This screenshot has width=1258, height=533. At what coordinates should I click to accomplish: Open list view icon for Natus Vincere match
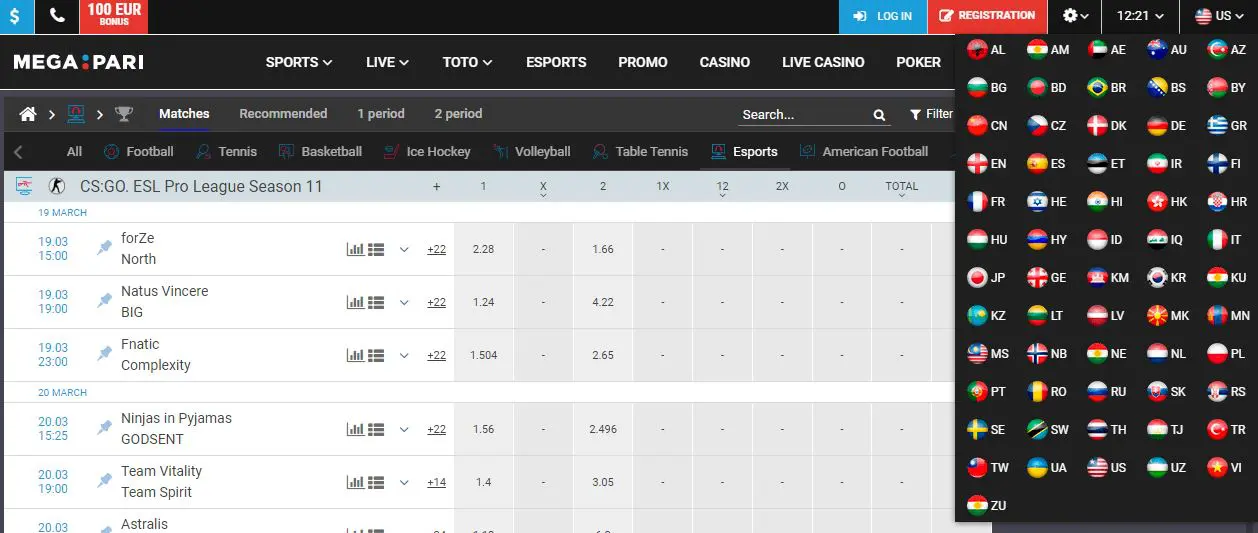pyautogui.click(x=376, y=302)
